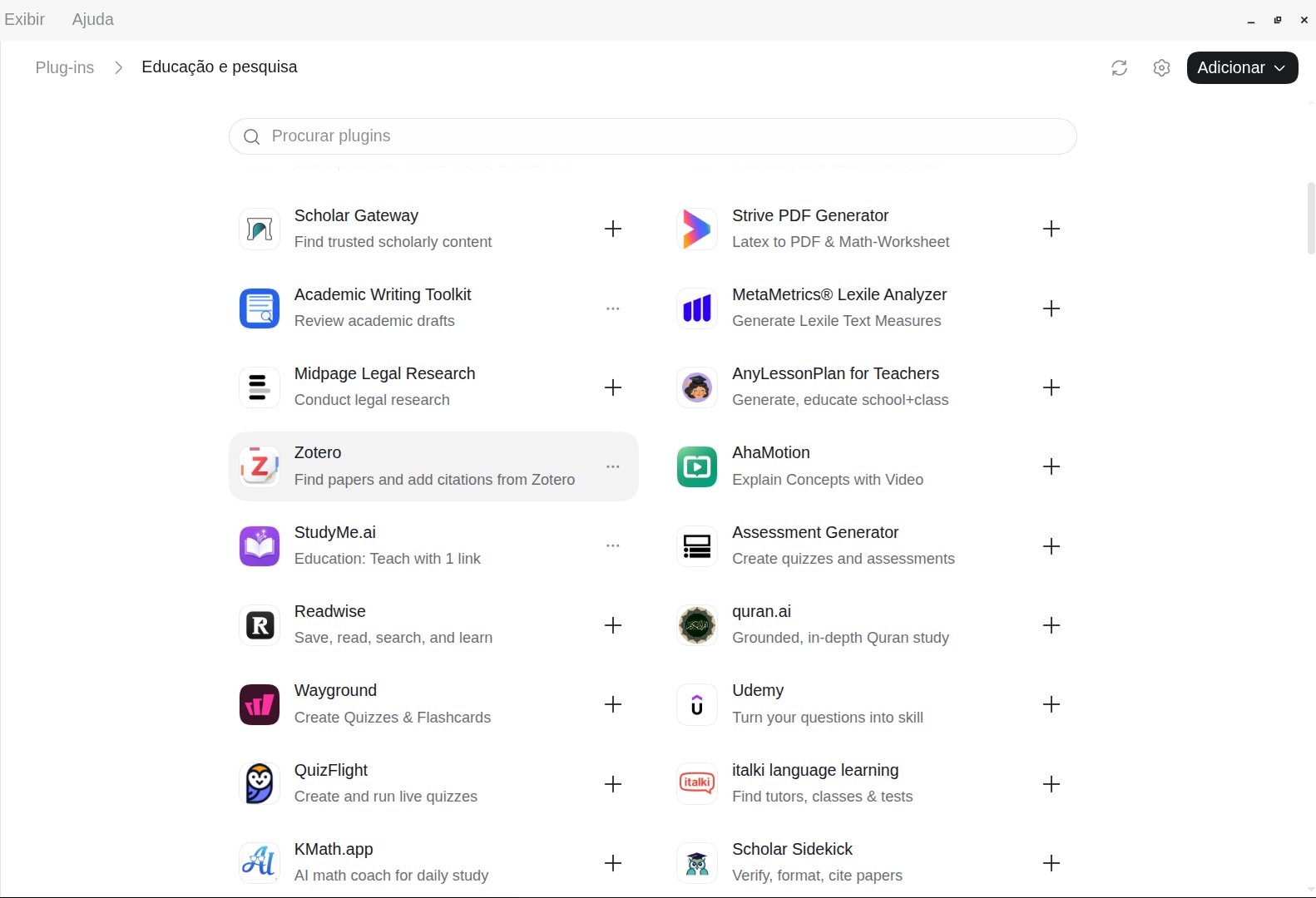The image size is (1316, 898).
Task: Click the Midpage Legal Research icon
Action: 260,387
